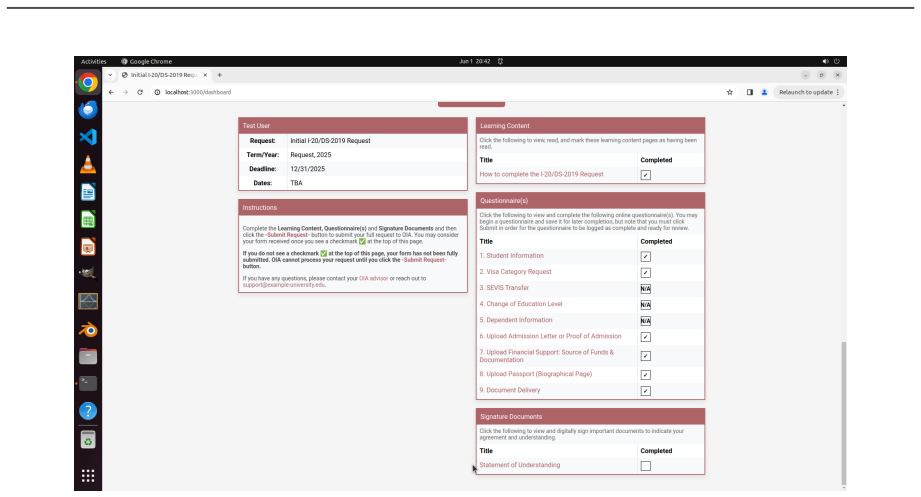921x497 pixels.
Task: Toggle the Upload Admission Letter checkbox
Action: 646,337
